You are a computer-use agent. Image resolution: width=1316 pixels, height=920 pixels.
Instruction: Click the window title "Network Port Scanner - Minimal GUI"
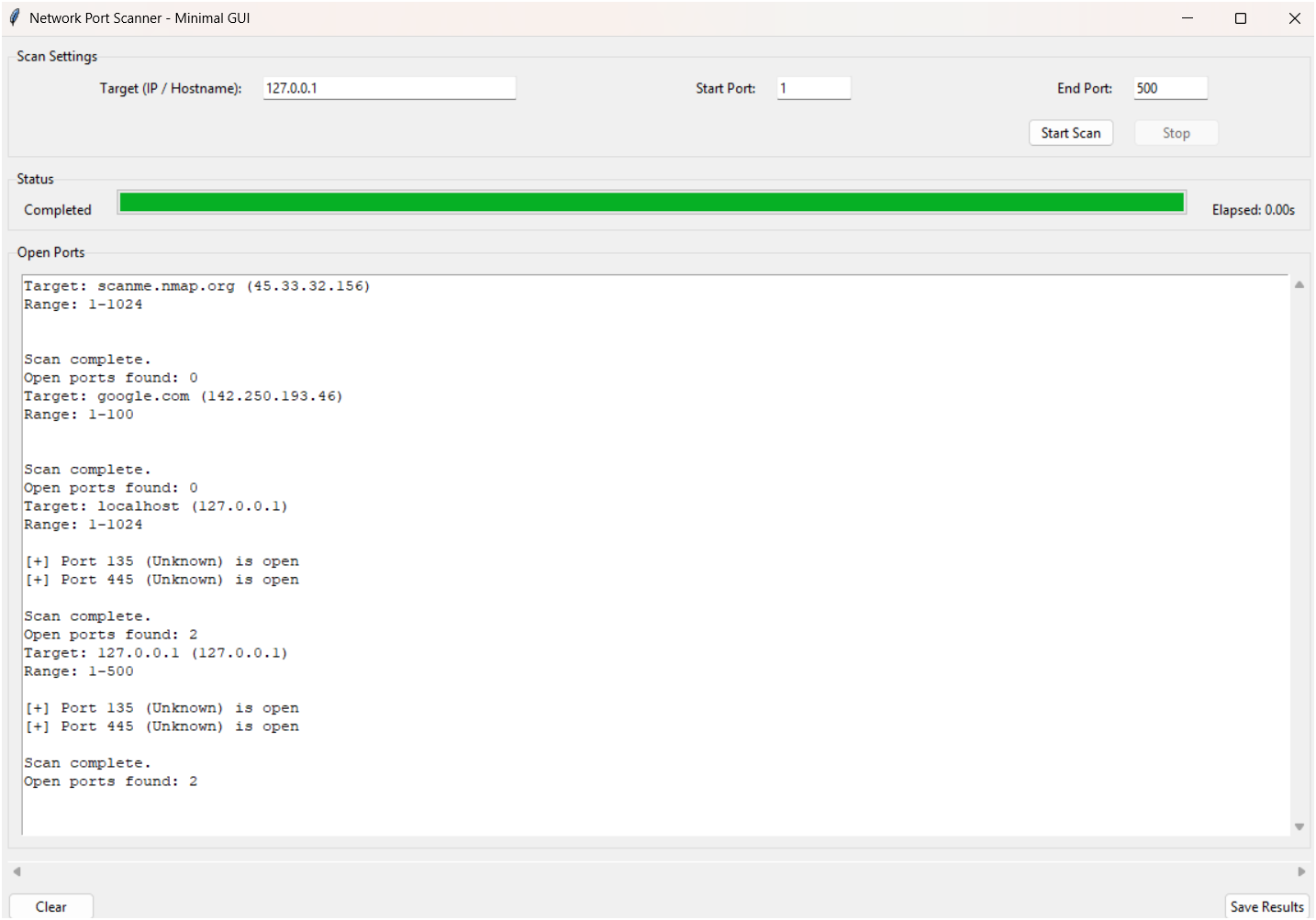139,17
